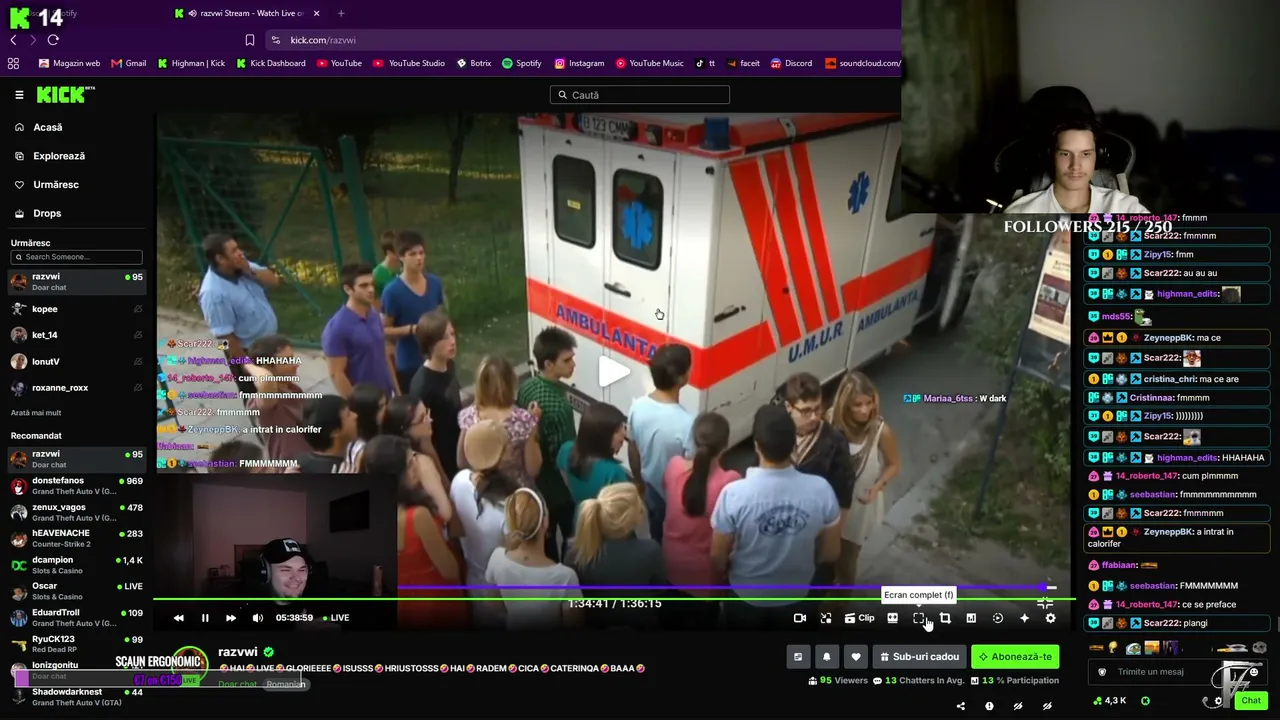
Task: Open a new browser tab
Action: click(x=341, y=13)
